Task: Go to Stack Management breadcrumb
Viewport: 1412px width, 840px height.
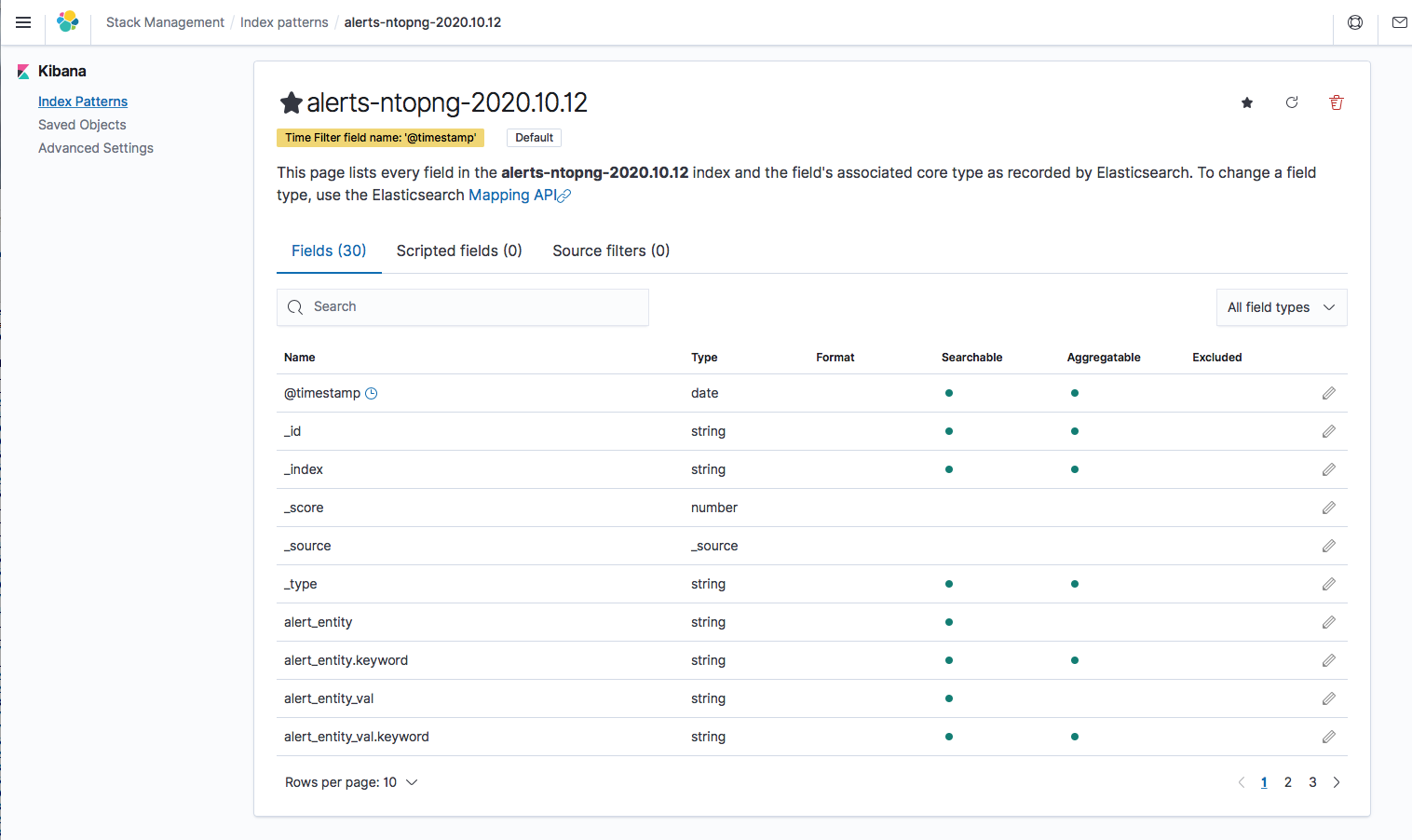Action: click(x=165, y=22)
